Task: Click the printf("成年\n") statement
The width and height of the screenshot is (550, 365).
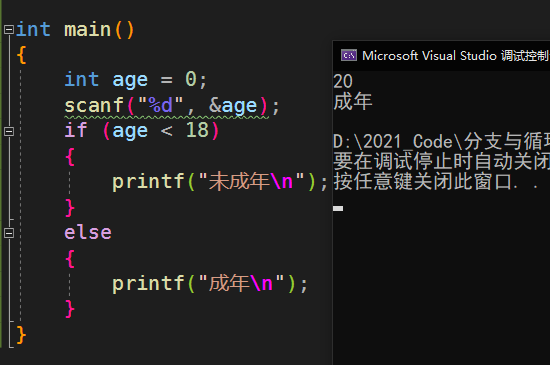Action: click(210, 283)
